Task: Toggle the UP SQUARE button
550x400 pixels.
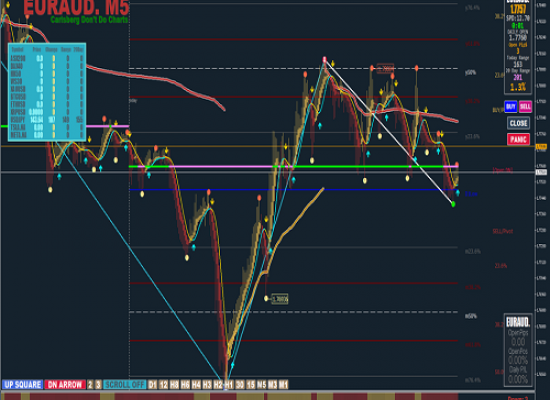Action: [x=22, y=385]
